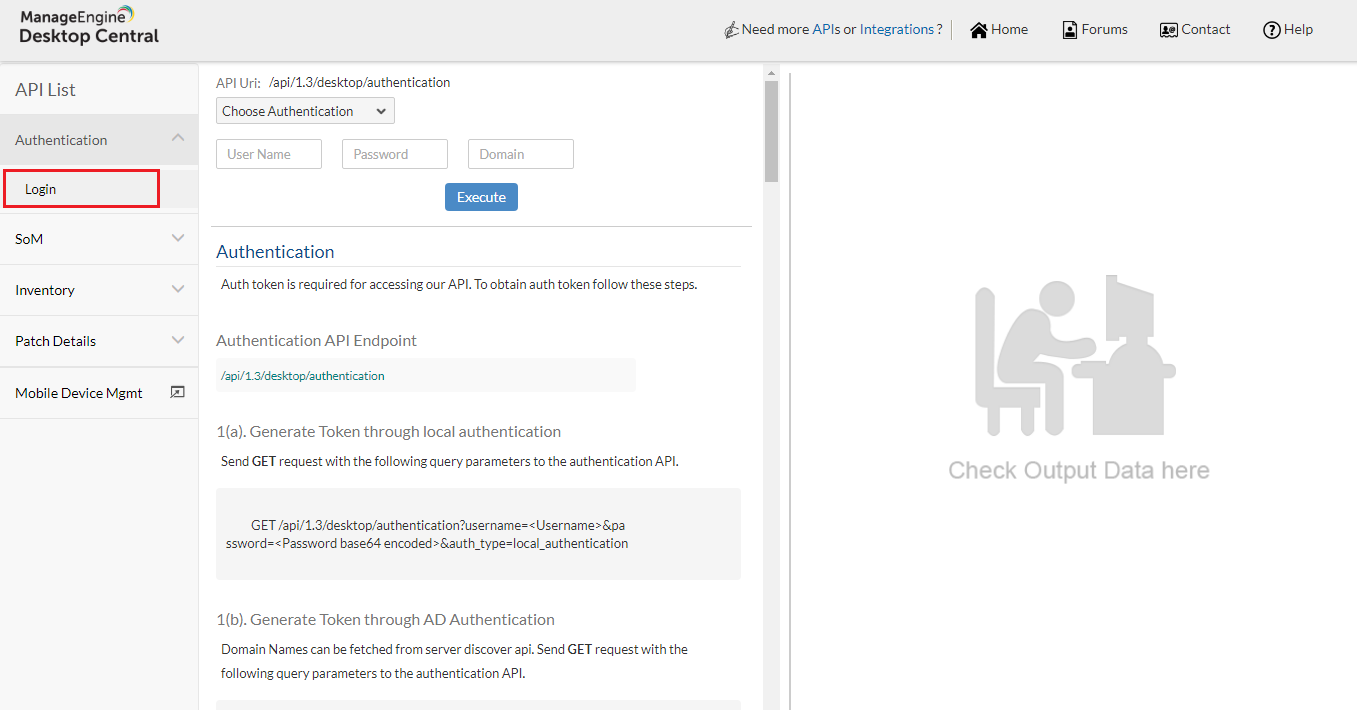Click the GET request sample code block
1357x710 pixels.
(478, 534)
